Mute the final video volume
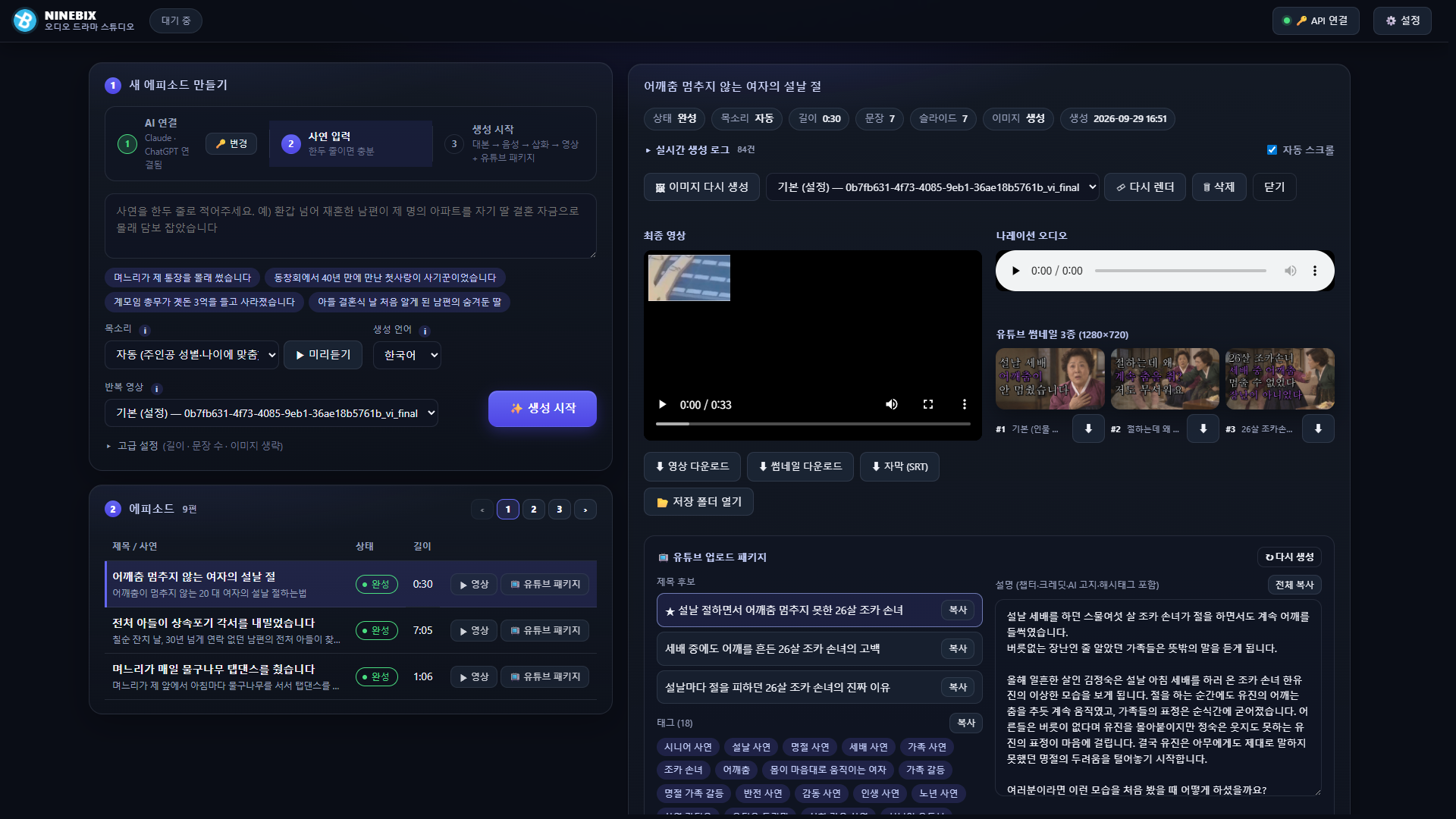This screenshot has height=819, width=1456. click(892, 404)
